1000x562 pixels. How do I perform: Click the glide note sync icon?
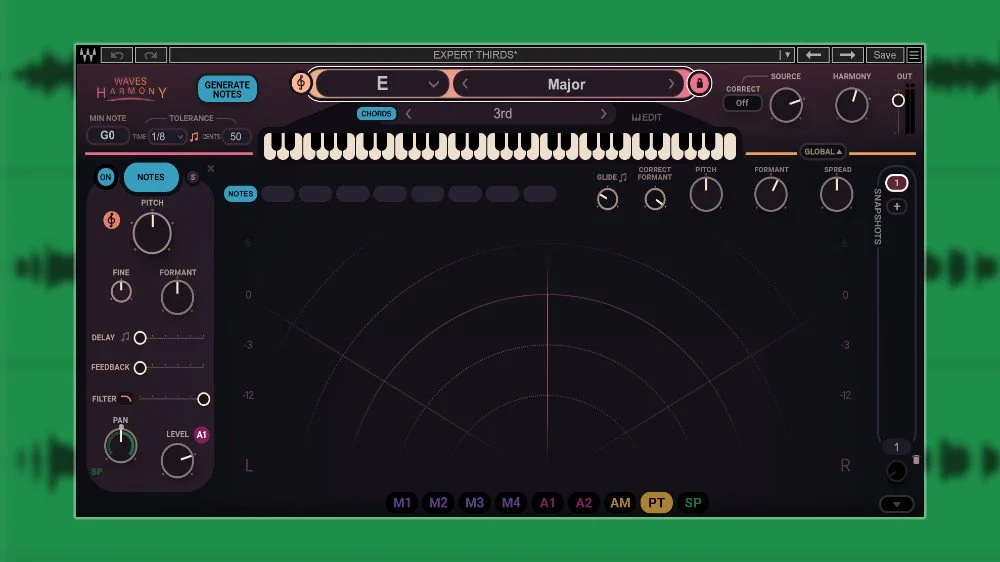(x=623, y=177)
